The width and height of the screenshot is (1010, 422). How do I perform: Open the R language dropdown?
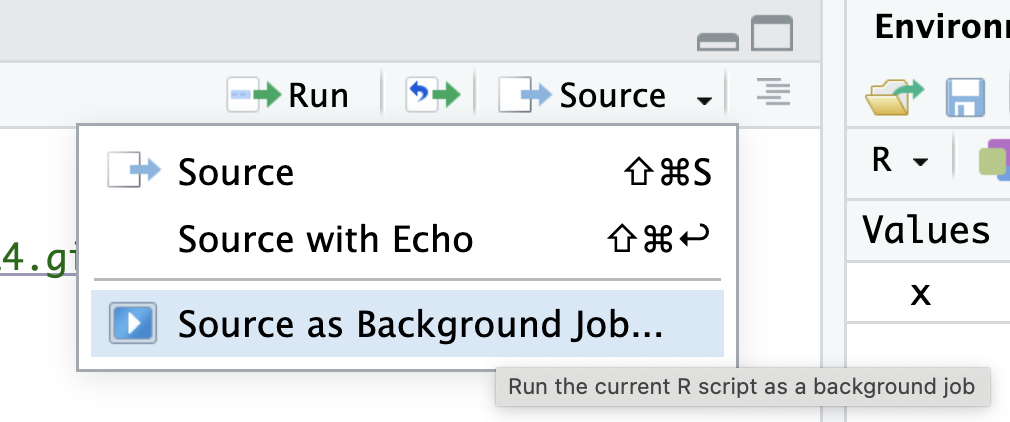[899, 160]
